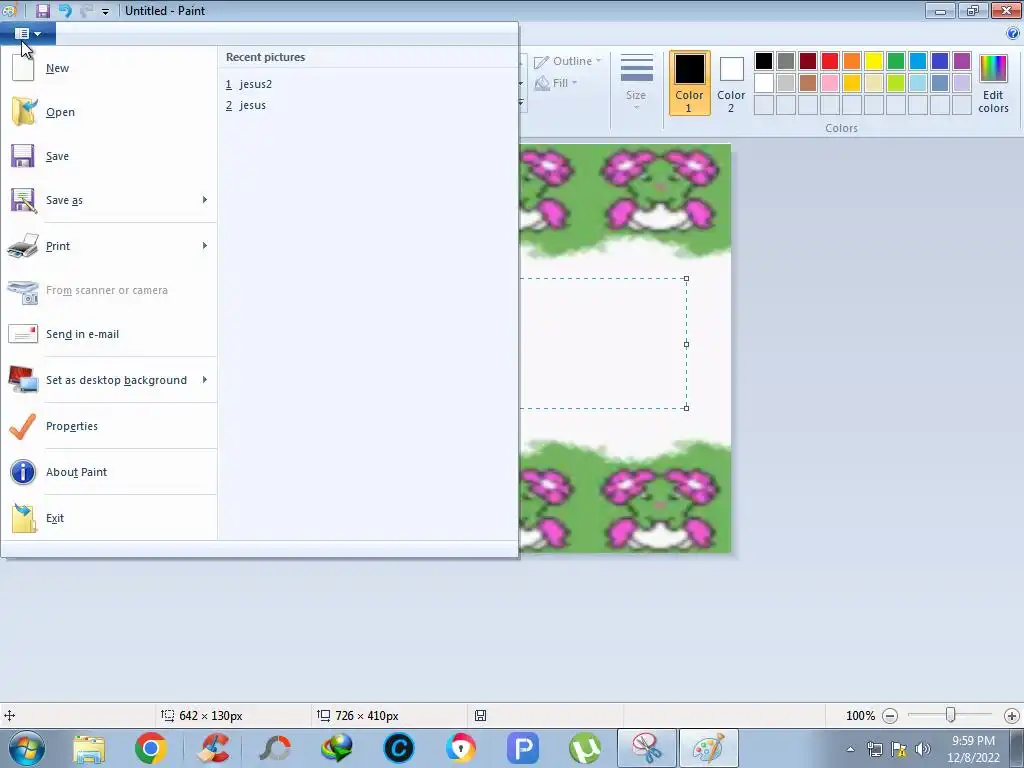Viewport: 1024px width, 768px height.
Task: Click the Open folder icon
Action: point(24,112)
